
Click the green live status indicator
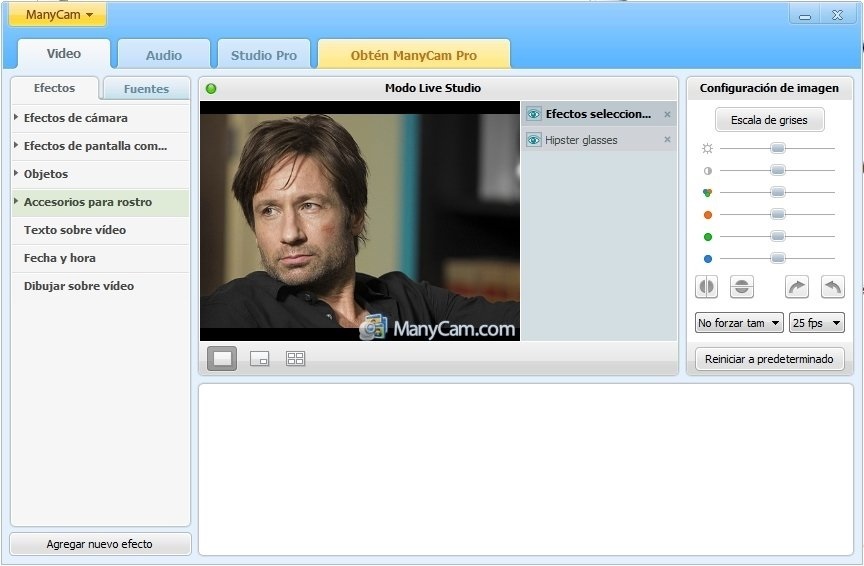[211, 88]
